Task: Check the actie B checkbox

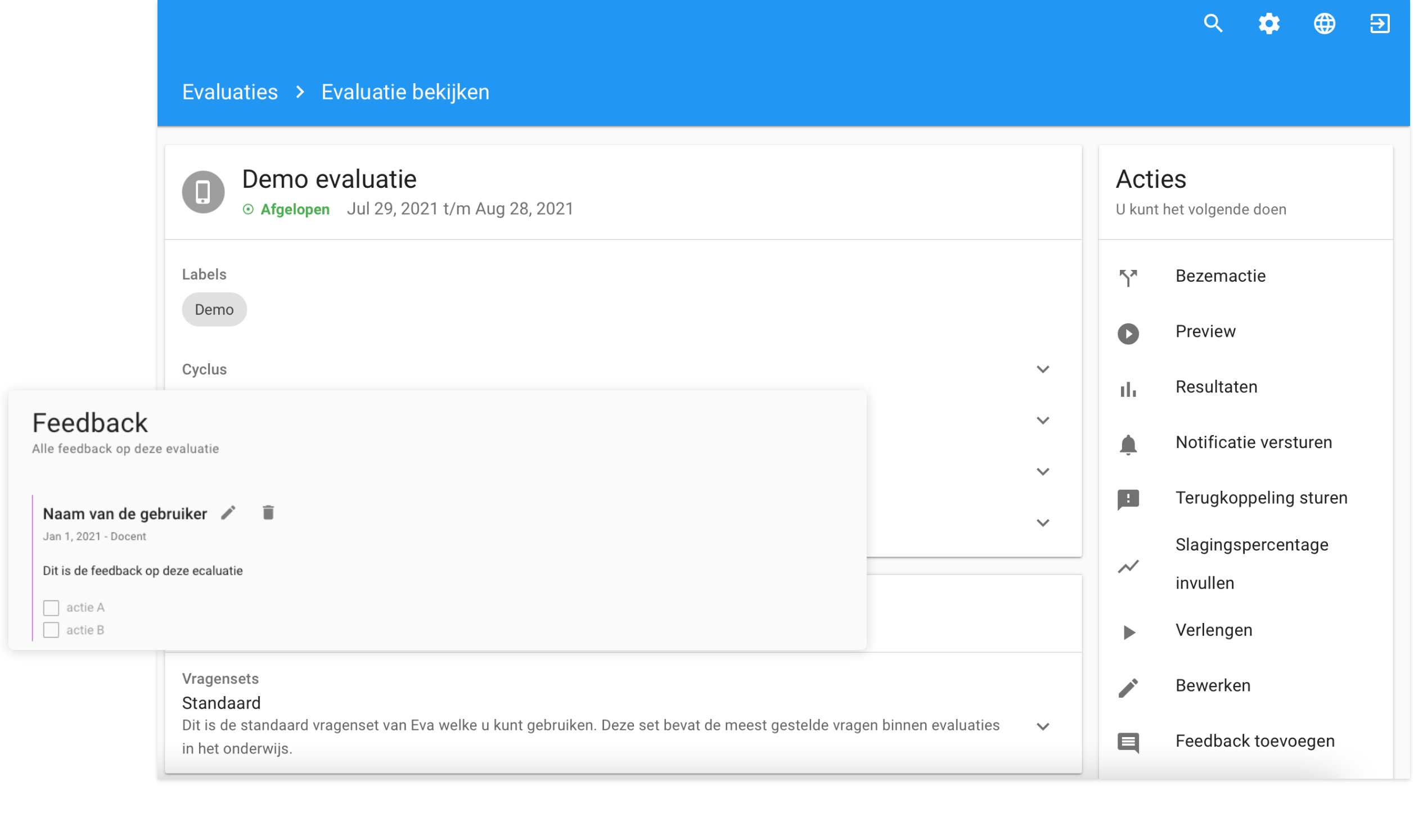Action: (51, 630)
